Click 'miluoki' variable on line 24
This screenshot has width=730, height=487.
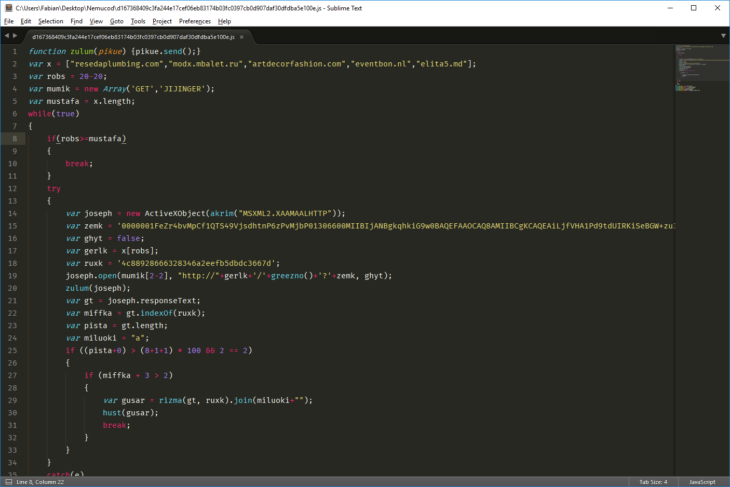[100, 338]
